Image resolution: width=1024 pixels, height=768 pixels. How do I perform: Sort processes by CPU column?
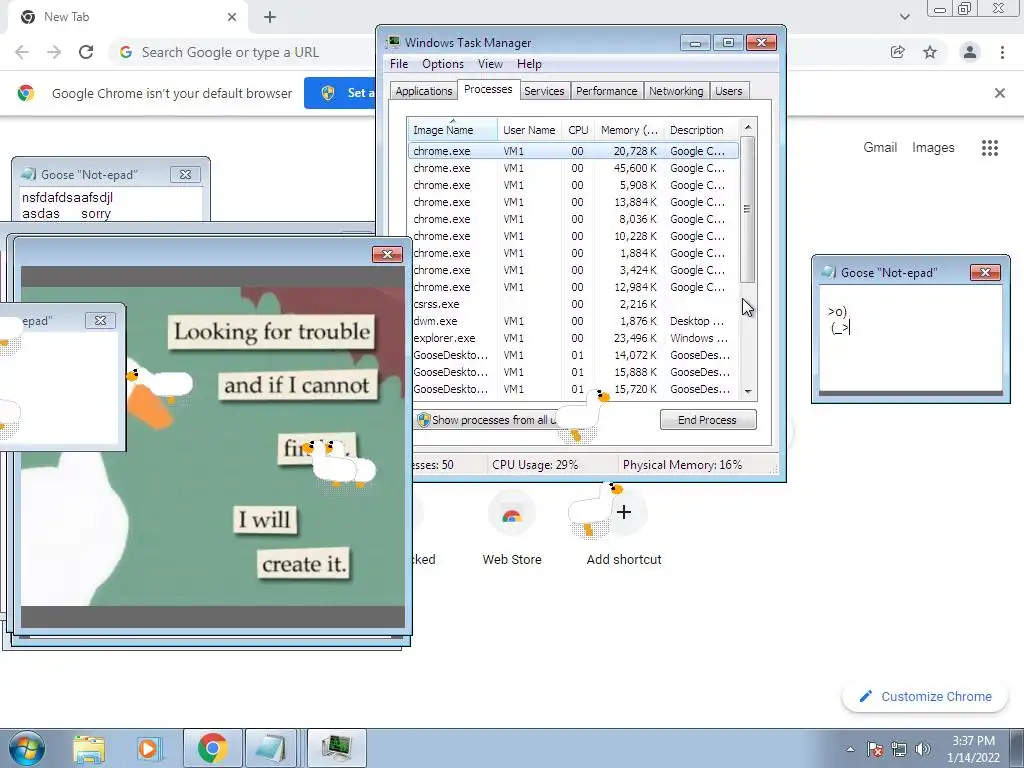coord(578,130)
